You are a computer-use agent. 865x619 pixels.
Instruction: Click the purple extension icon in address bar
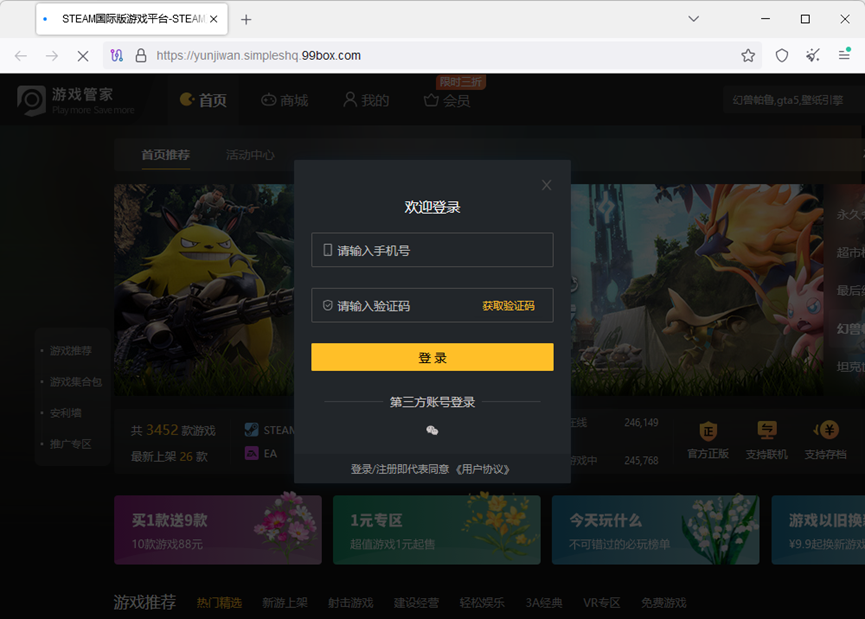point(116,56)
